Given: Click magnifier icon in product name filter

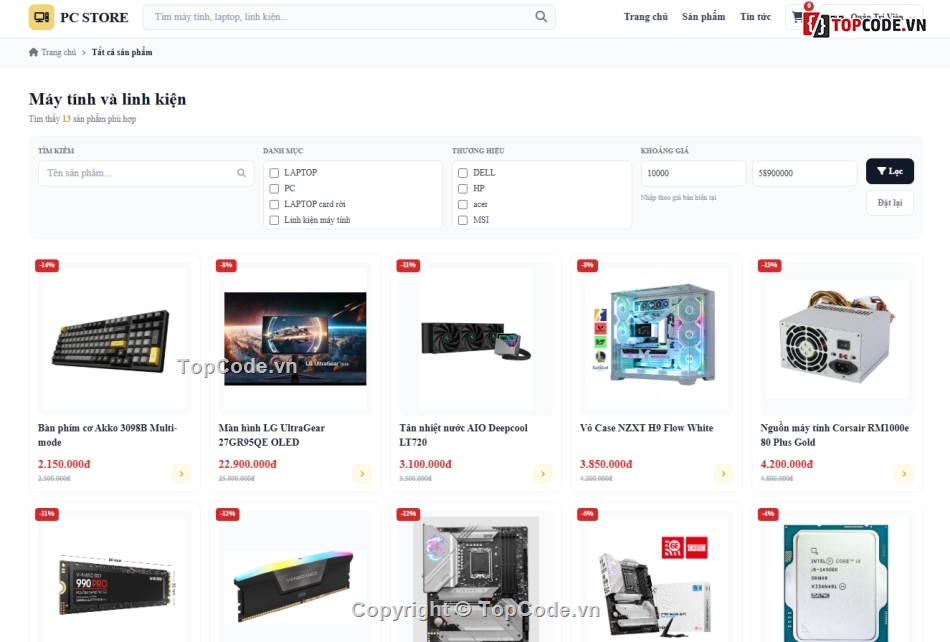Looking at the screenshot, I should pyautogui.click(x=241, y=173).
